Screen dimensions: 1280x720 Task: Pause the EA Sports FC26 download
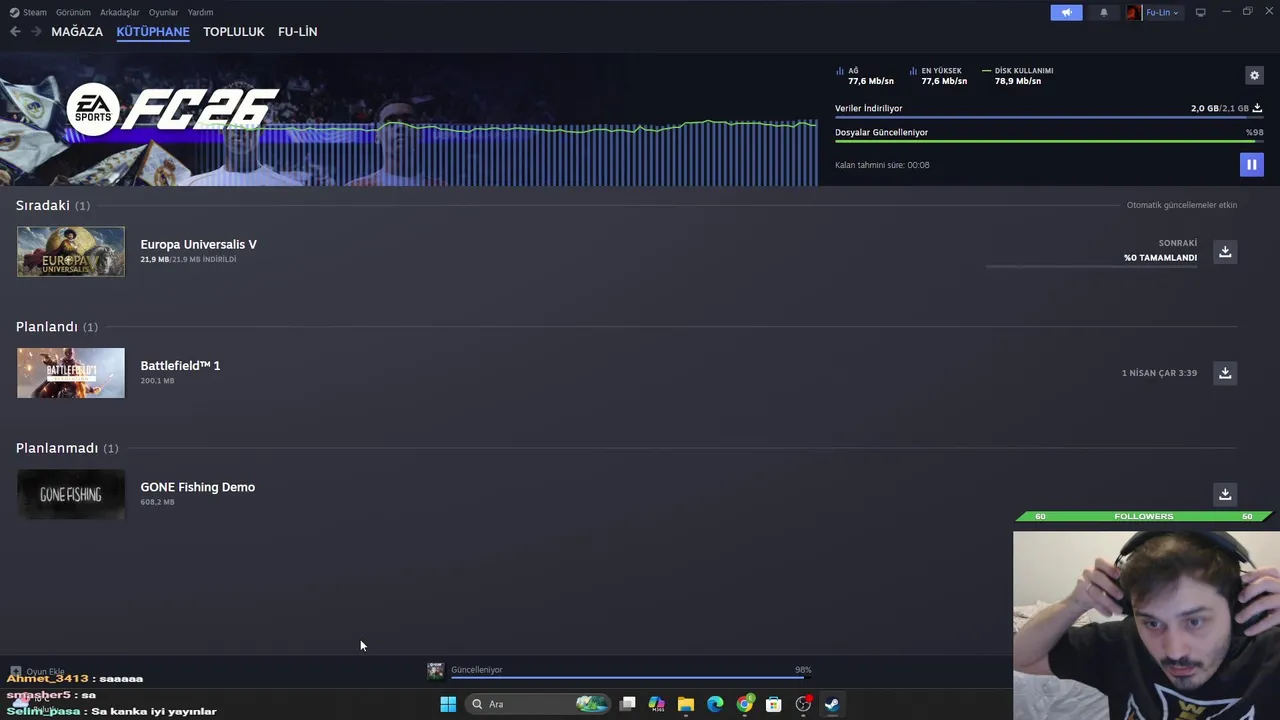click(x=1251, y=165)
